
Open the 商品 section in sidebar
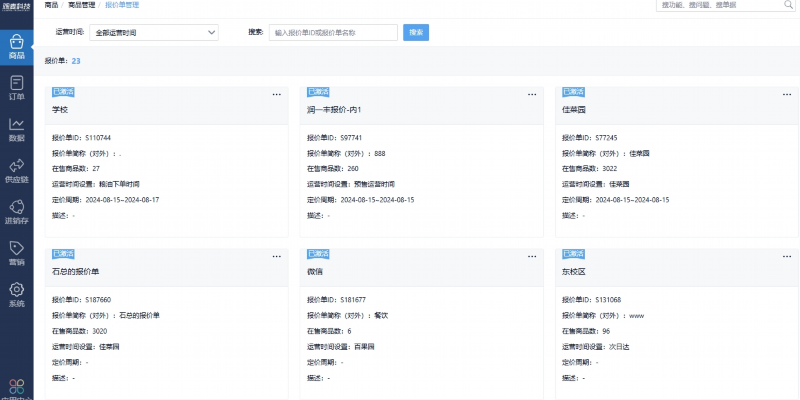pyautogui.click(x=16, y=46)
